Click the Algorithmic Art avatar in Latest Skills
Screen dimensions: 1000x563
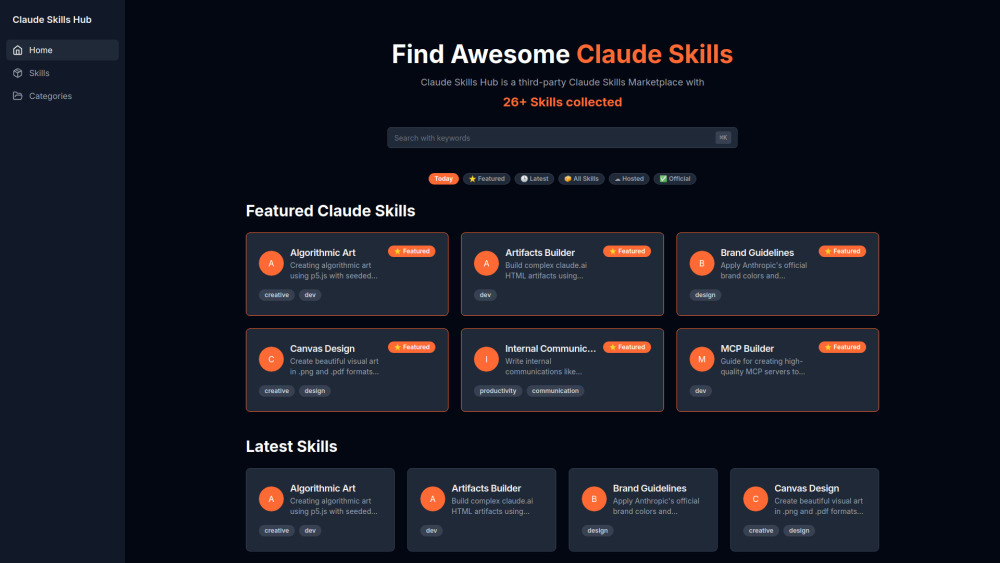[x=271, y=499]
